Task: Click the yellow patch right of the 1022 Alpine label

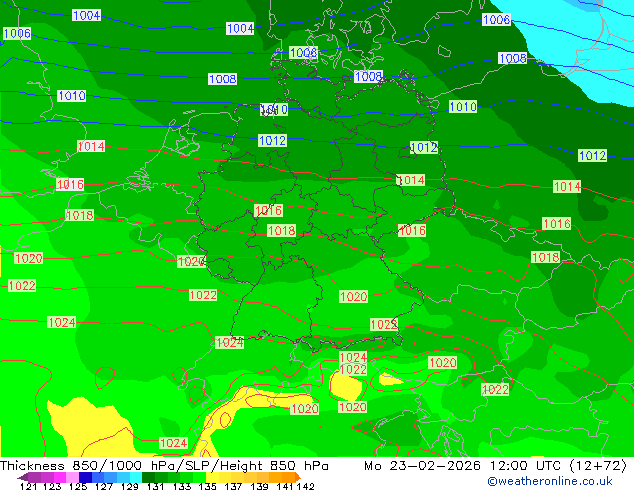Action: [x=388, y=380]
